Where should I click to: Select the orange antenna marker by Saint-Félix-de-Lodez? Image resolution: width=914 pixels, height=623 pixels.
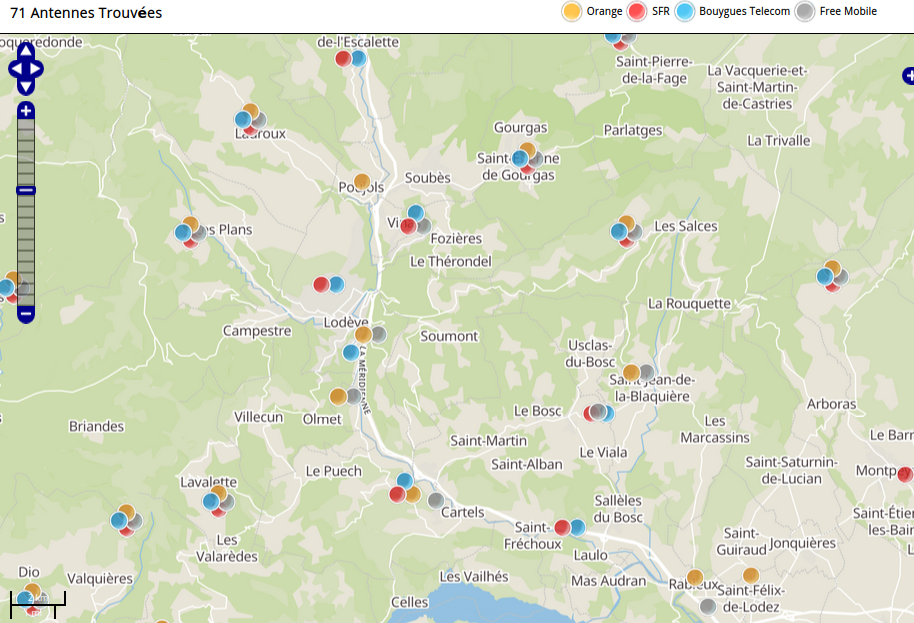point(751,575)
